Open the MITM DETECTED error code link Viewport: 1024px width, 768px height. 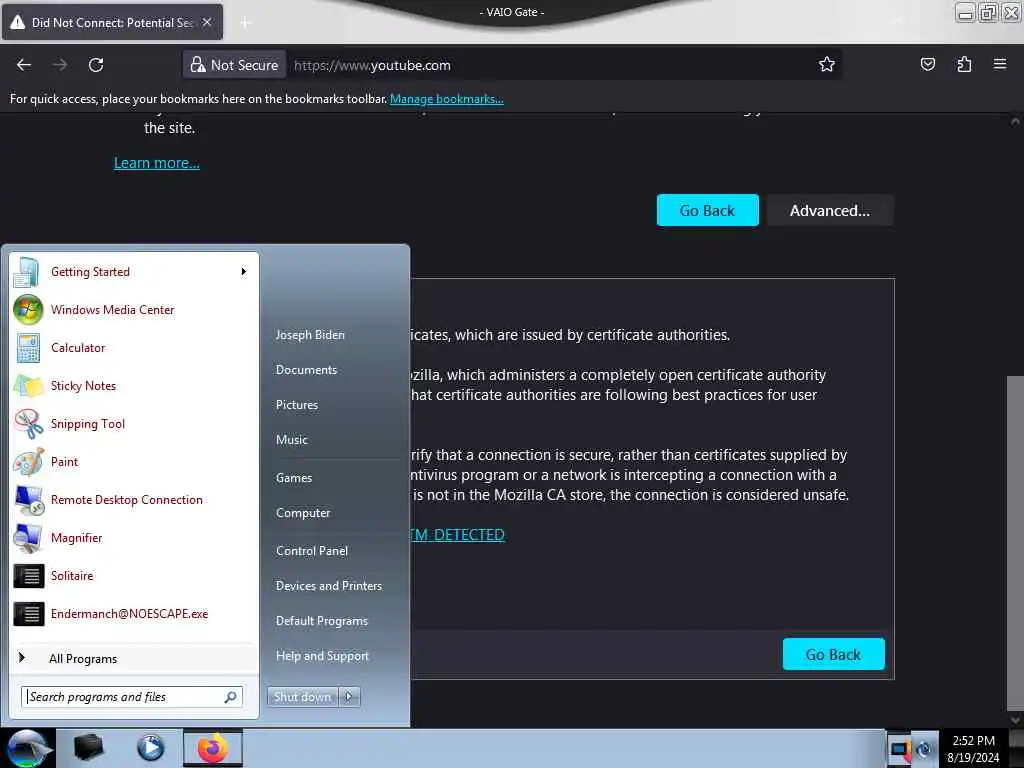[457, 535]
